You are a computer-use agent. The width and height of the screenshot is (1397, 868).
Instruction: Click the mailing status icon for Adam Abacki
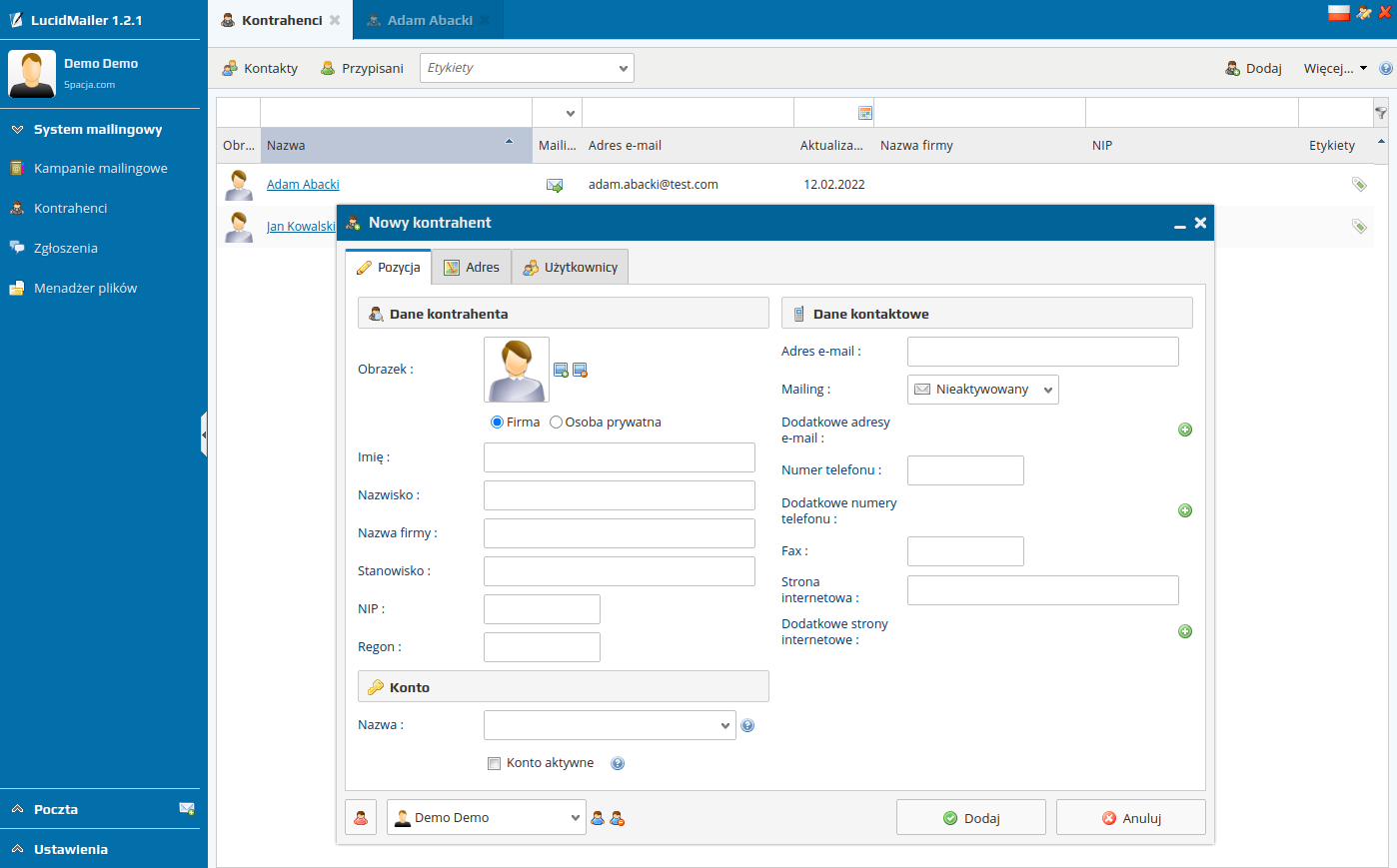click(555, 185)
